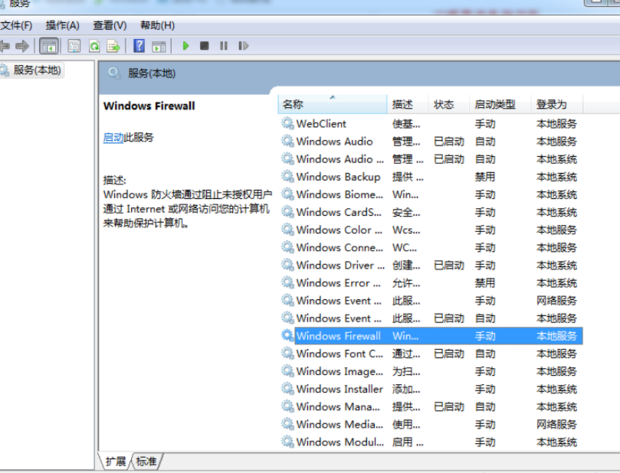Screen dimensions: 620x473
Task: Sort by the 描述 column header
Action: 408,104
